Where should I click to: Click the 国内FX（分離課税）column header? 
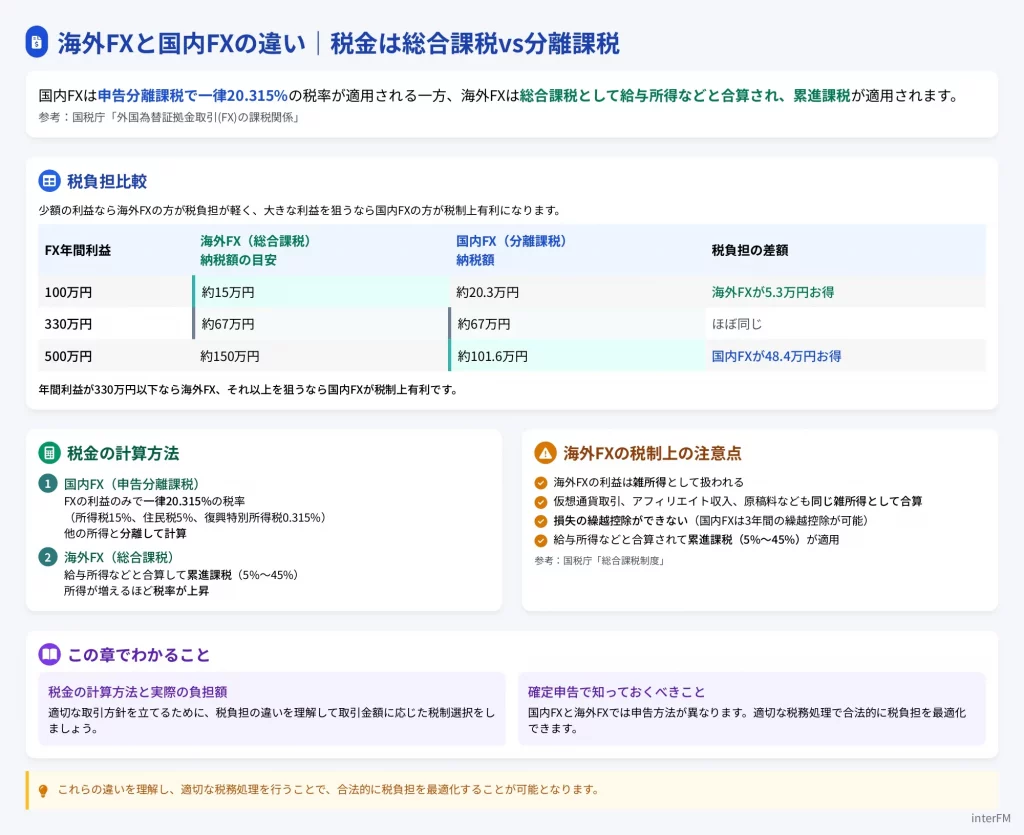pyautogui.click(x=512, y=250)
